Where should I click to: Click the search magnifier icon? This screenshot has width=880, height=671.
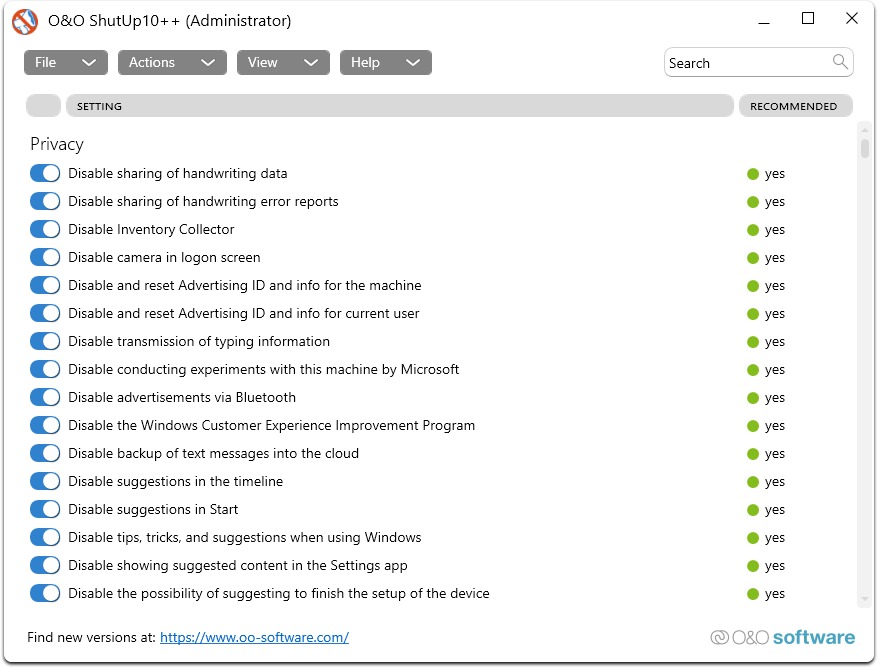tap(840, 62)
